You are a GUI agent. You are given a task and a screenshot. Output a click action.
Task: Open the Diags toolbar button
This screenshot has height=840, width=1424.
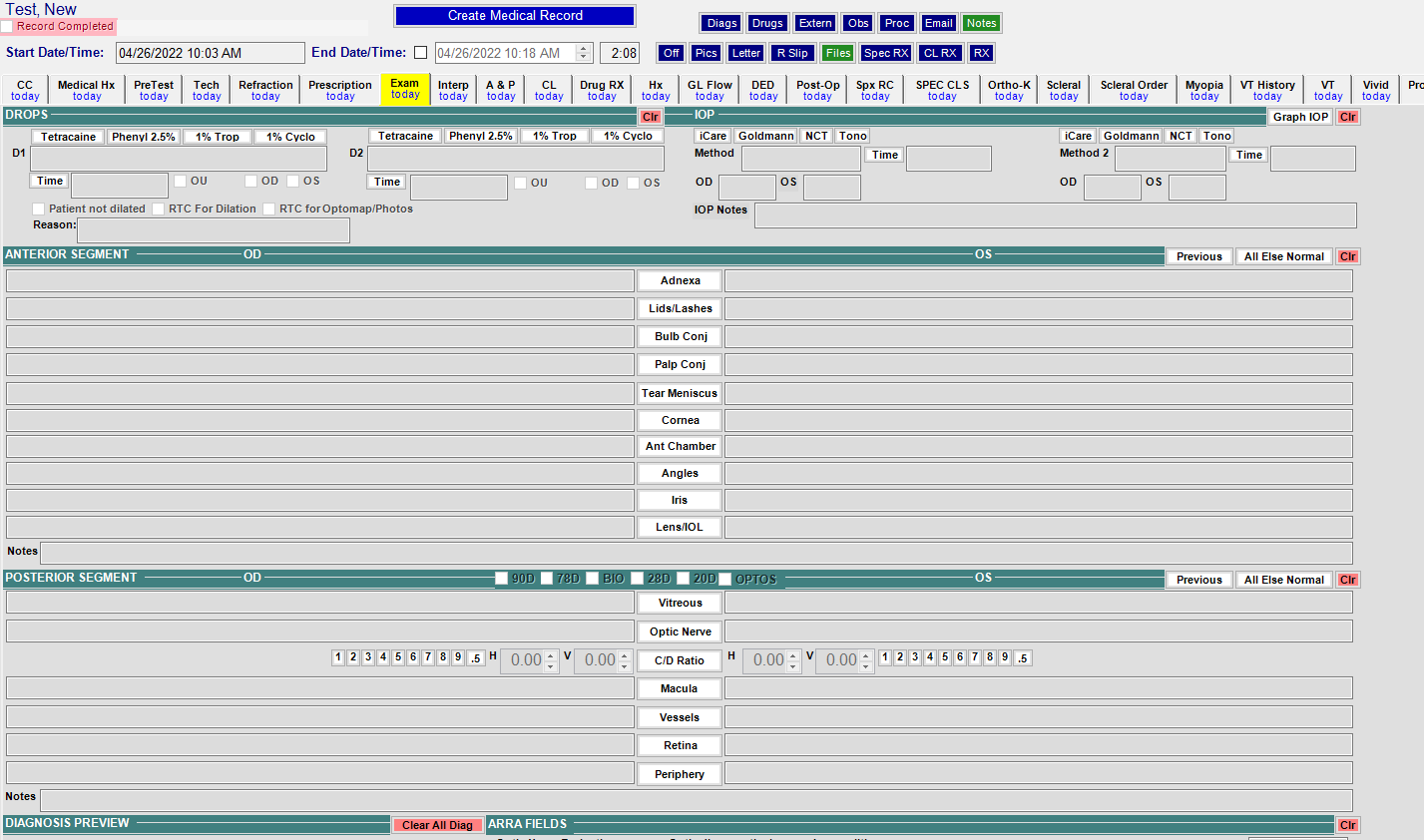[721, 23]
